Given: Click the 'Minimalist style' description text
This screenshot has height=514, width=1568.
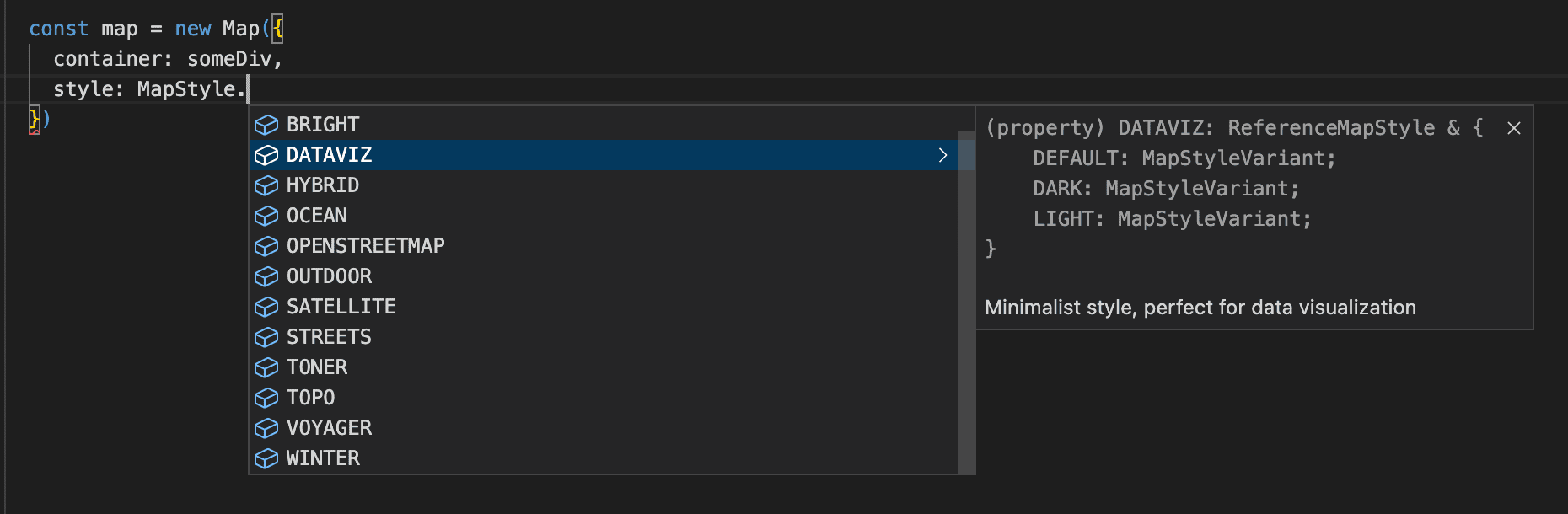Looking at the screenshot, I should click(x=1200, y=308).
